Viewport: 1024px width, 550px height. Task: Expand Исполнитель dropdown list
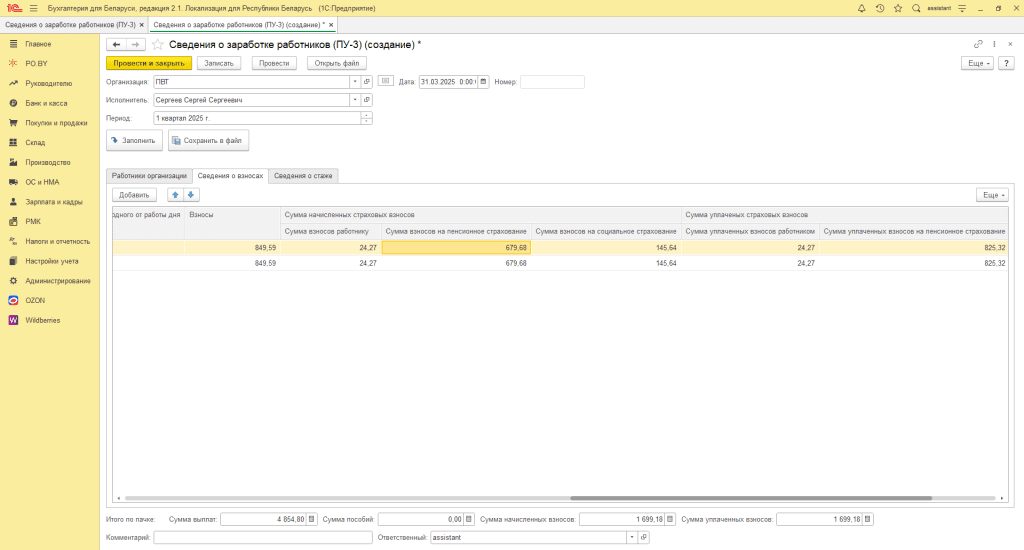tap(355, 100)
